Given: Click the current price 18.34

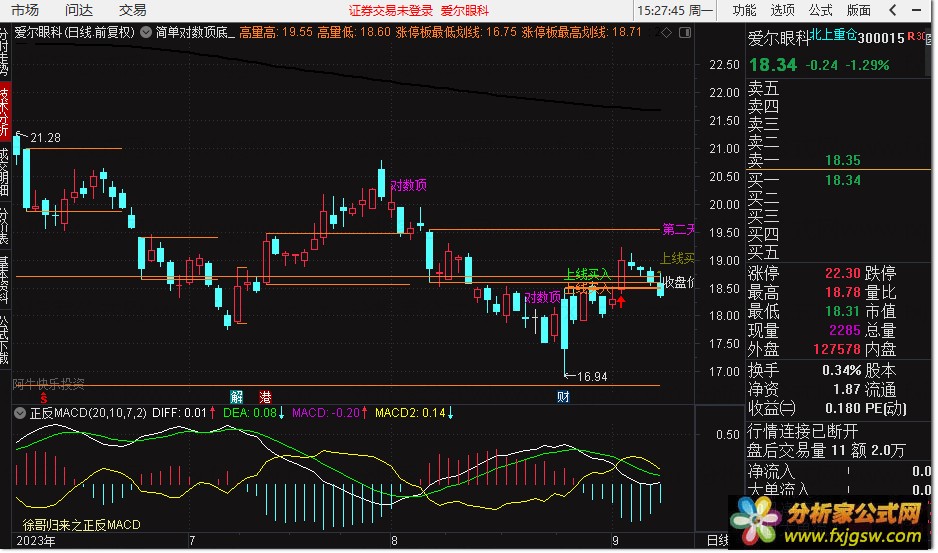Looking at the screenshot, I should 773,65.
